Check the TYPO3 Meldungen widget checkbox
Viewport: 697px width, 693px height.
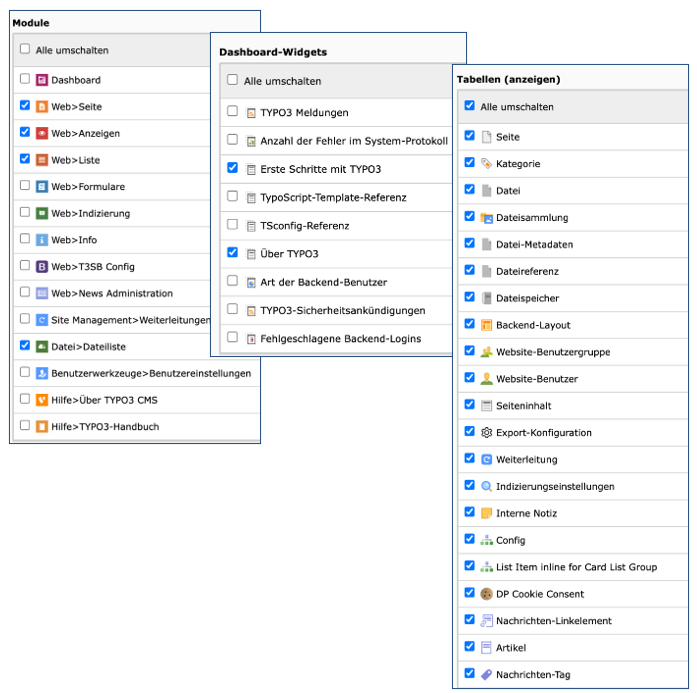(233, 112)
